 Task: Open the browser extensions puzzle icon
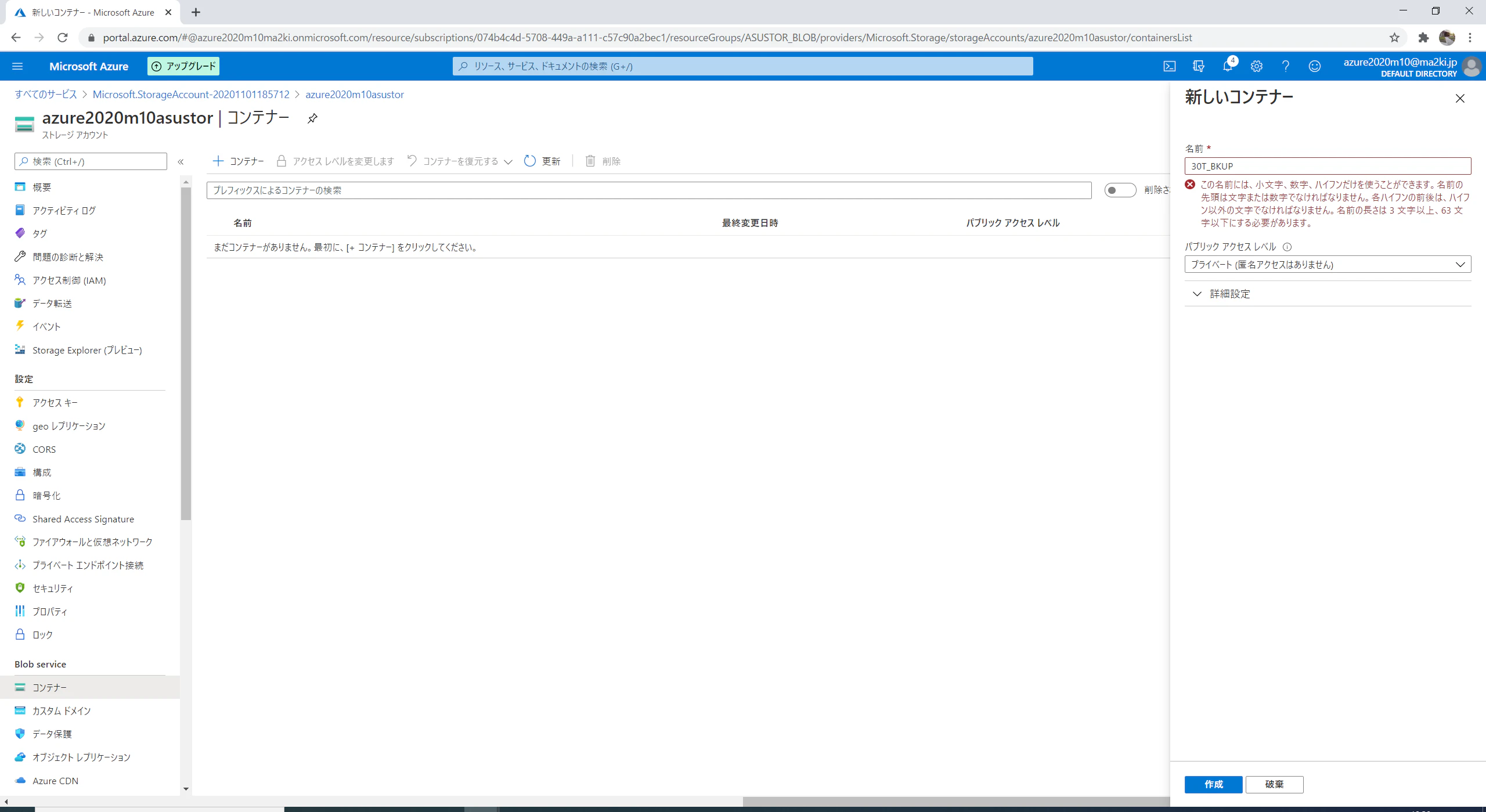[x=1423, y=38]
